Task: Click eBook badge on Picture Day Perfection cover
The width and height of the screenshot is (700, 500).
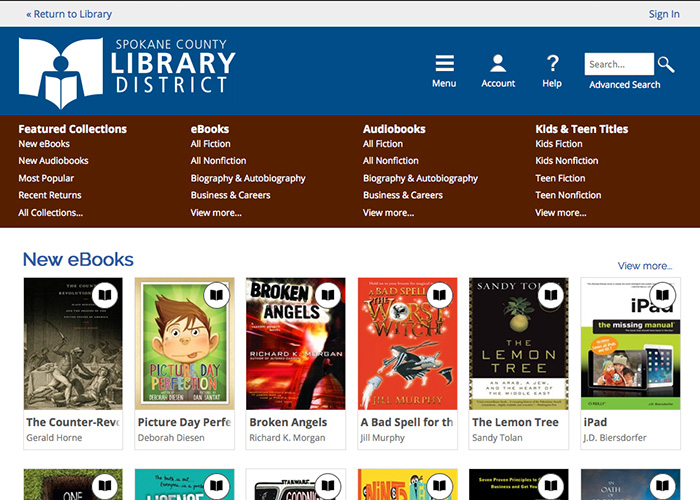Action: 216,295
